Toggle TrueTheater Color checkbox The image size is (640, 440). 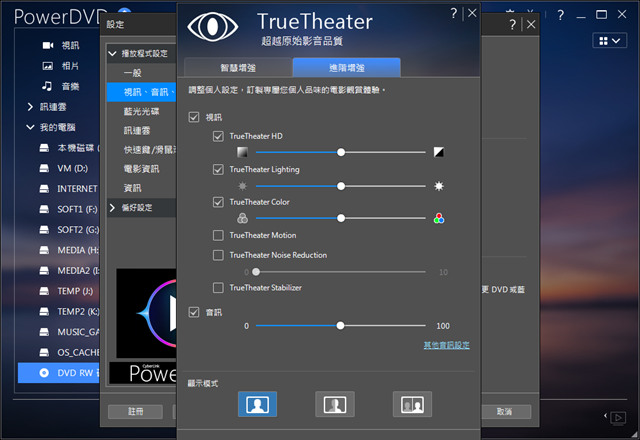[x=218, y=202]
